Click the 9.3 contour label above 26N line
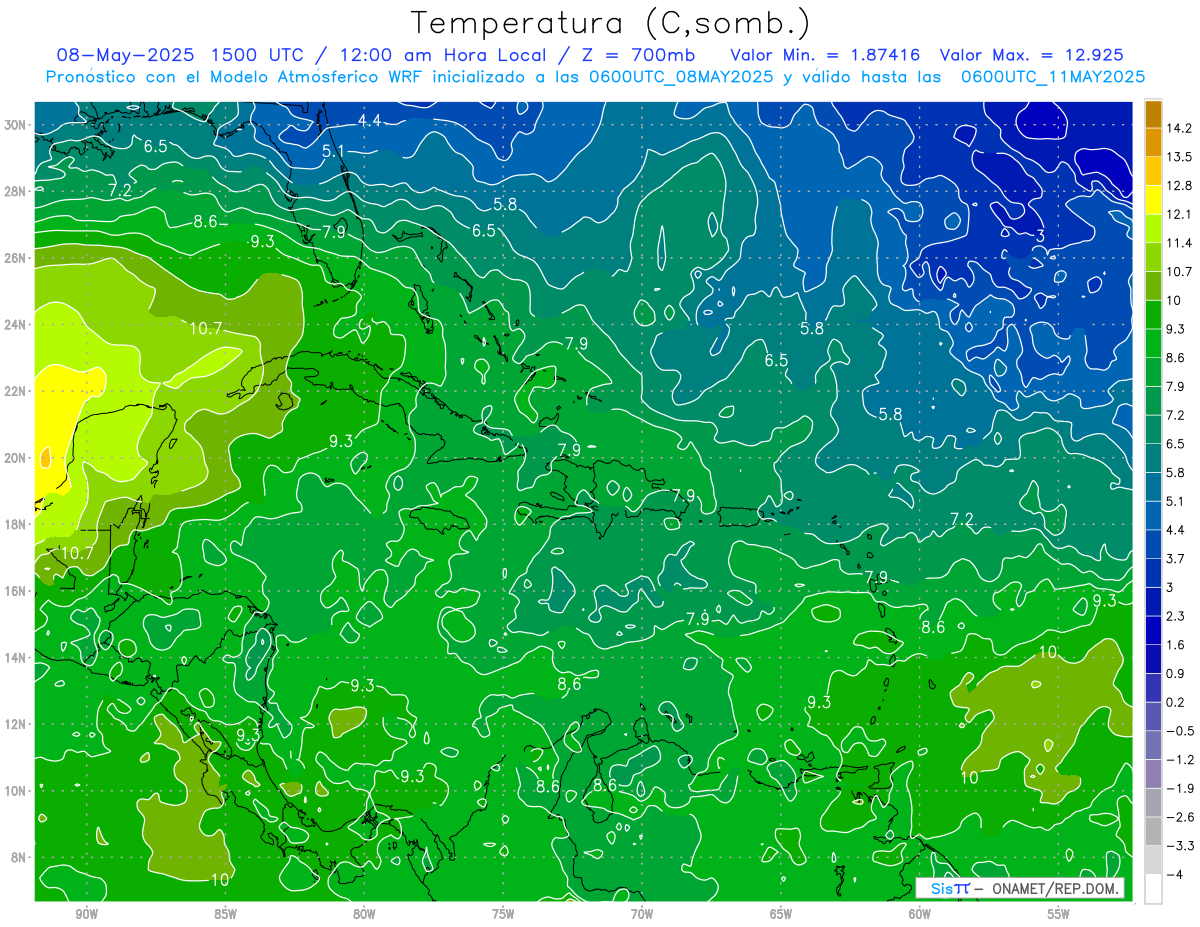Screen dimensions: 1200x927 263,241
